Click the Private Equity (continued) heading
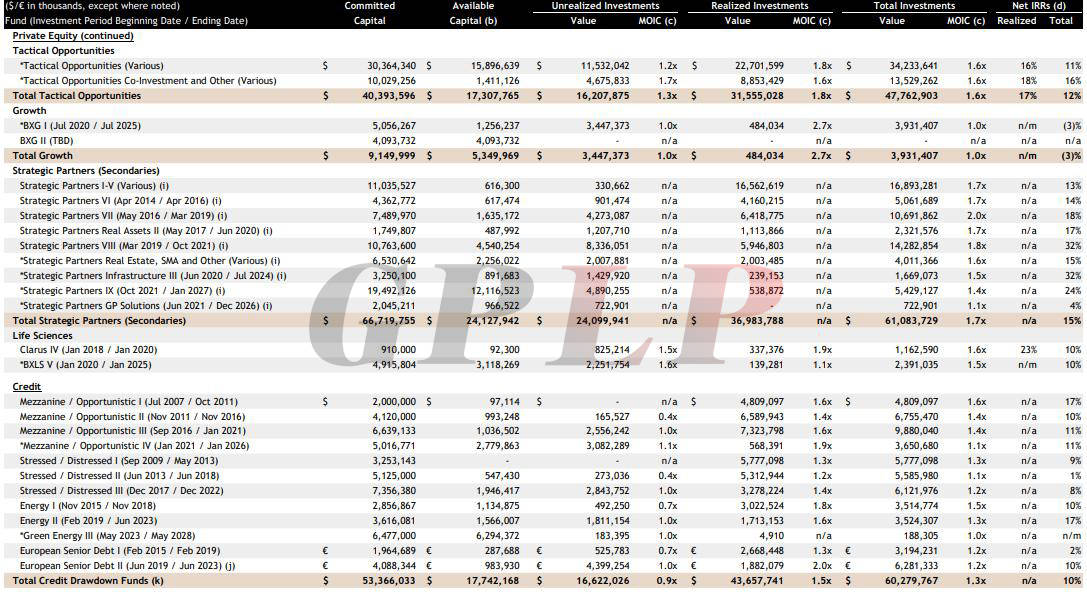This screenshot has height=599, width=1087. 73,36
